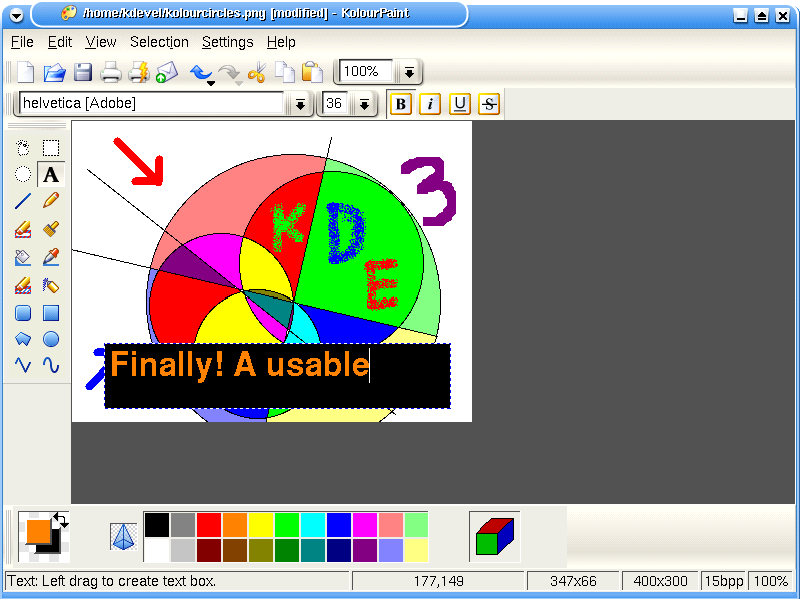Open the zoom percentage dropdown

coord(409,71)
